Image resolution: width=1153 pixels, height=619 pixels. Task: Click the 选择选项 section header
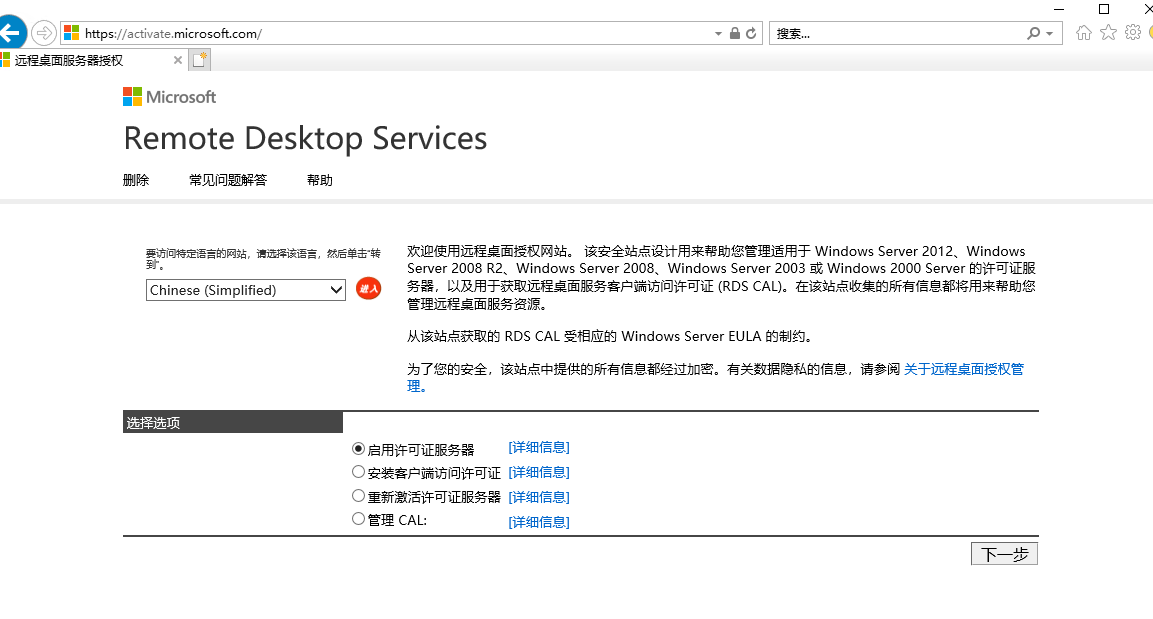(x=232, y=422)
